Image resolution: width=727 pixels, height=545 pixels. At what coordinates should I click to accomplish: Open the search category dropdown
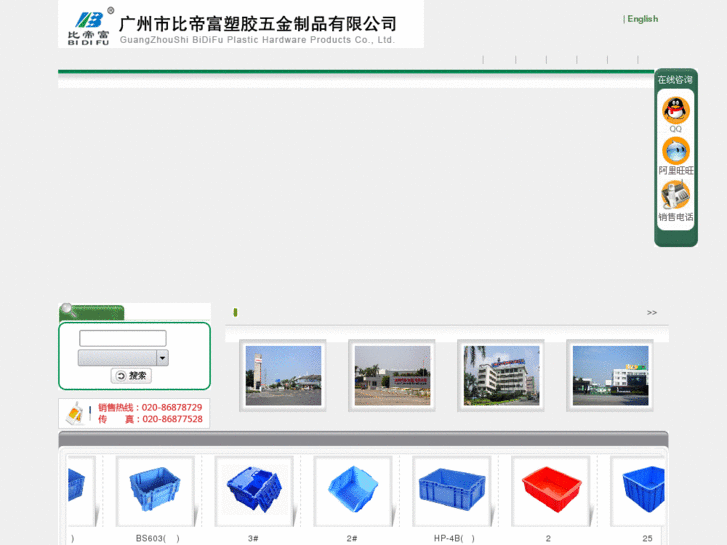click(123, 358)
